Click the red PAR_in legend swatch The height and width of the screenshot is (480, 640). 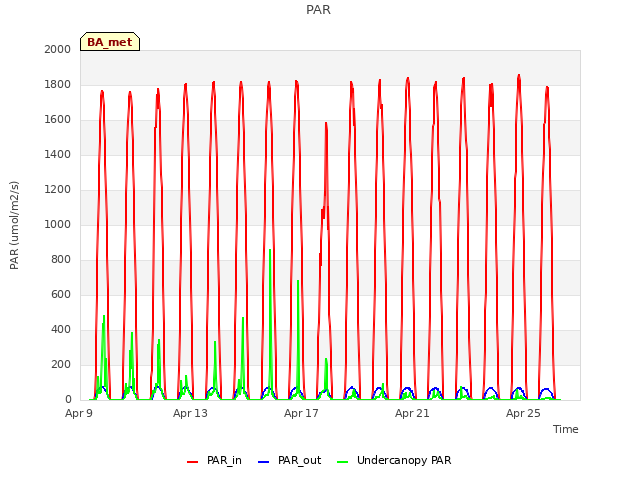point(192,462)
